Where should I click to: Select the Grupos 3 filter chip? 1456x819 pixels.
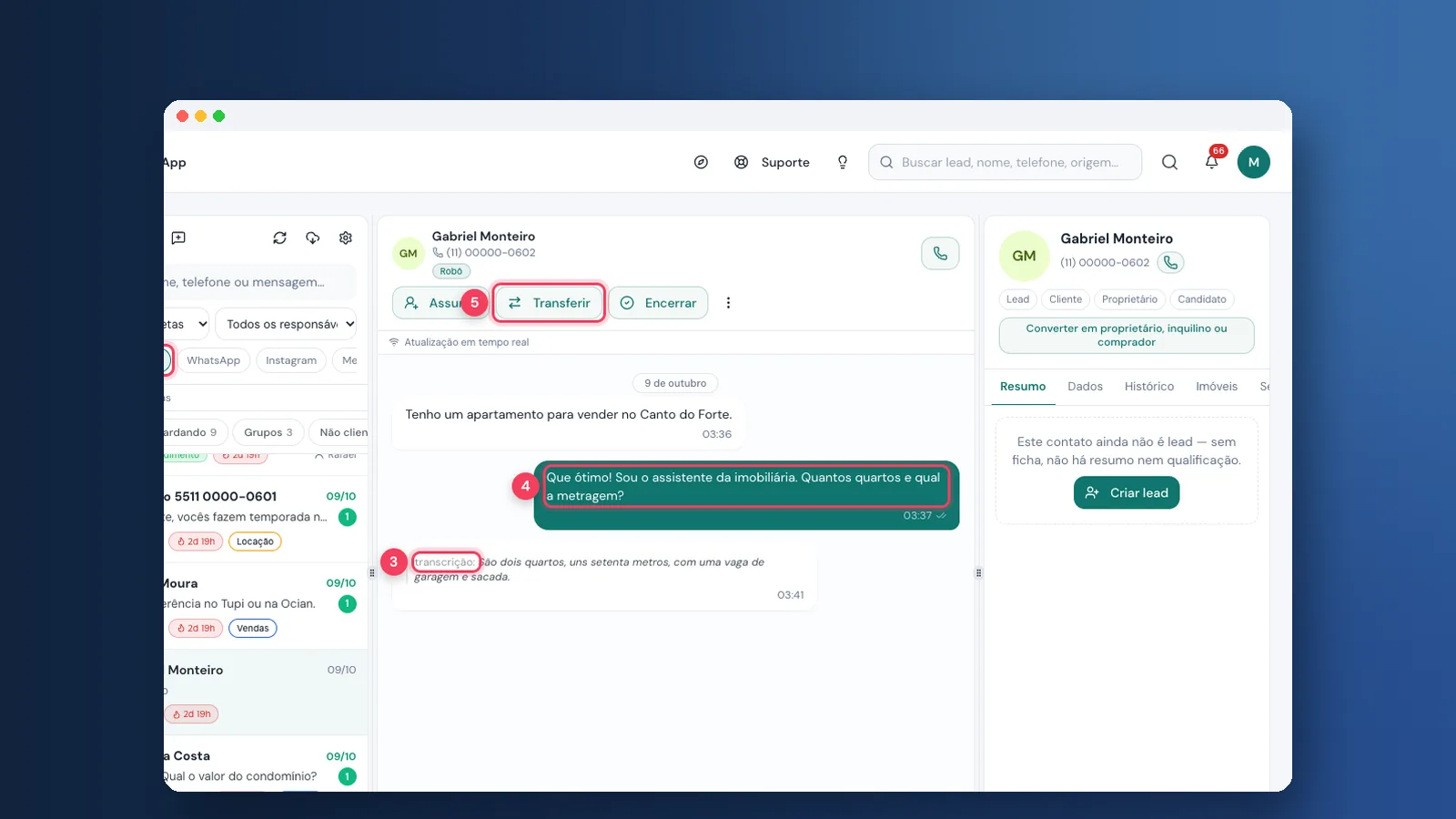pyautogui.click(x=268, y=432)
